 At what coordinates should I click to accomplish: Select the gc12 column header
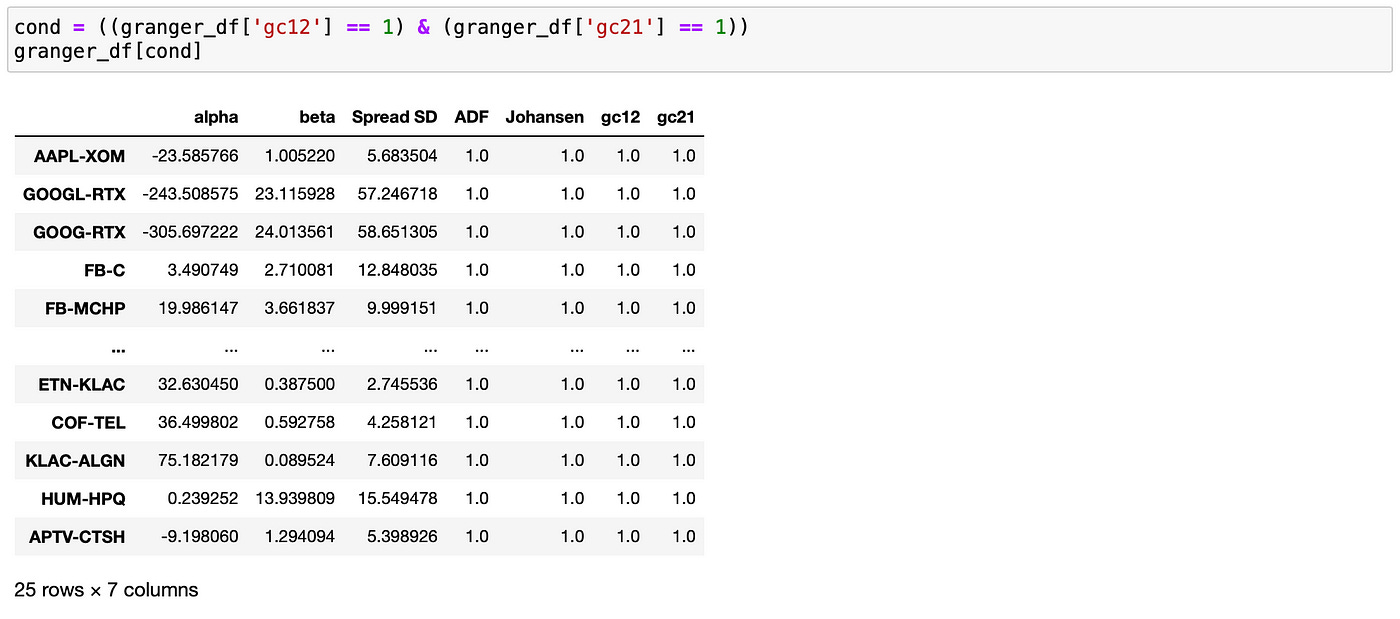tap(620, 117)
